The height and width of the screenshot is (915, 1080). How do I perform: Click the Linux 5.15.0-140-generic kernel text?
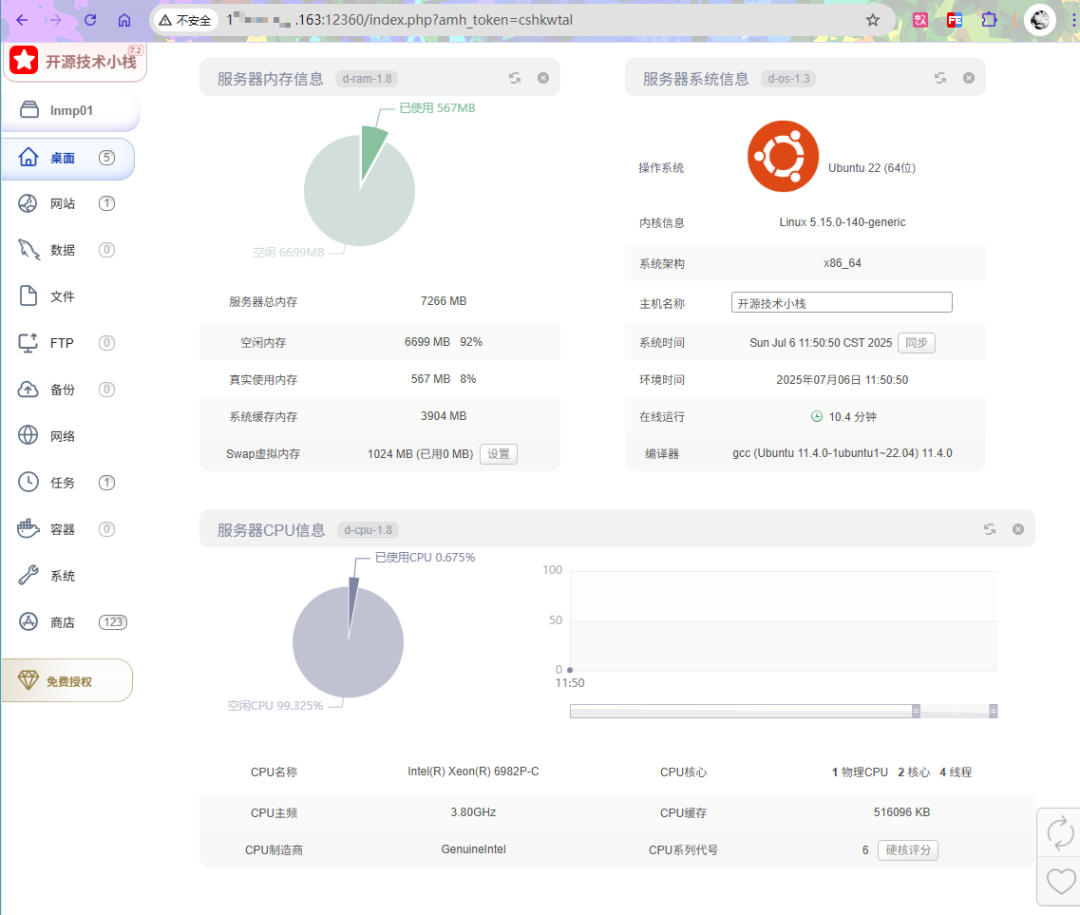click(842, 222)
